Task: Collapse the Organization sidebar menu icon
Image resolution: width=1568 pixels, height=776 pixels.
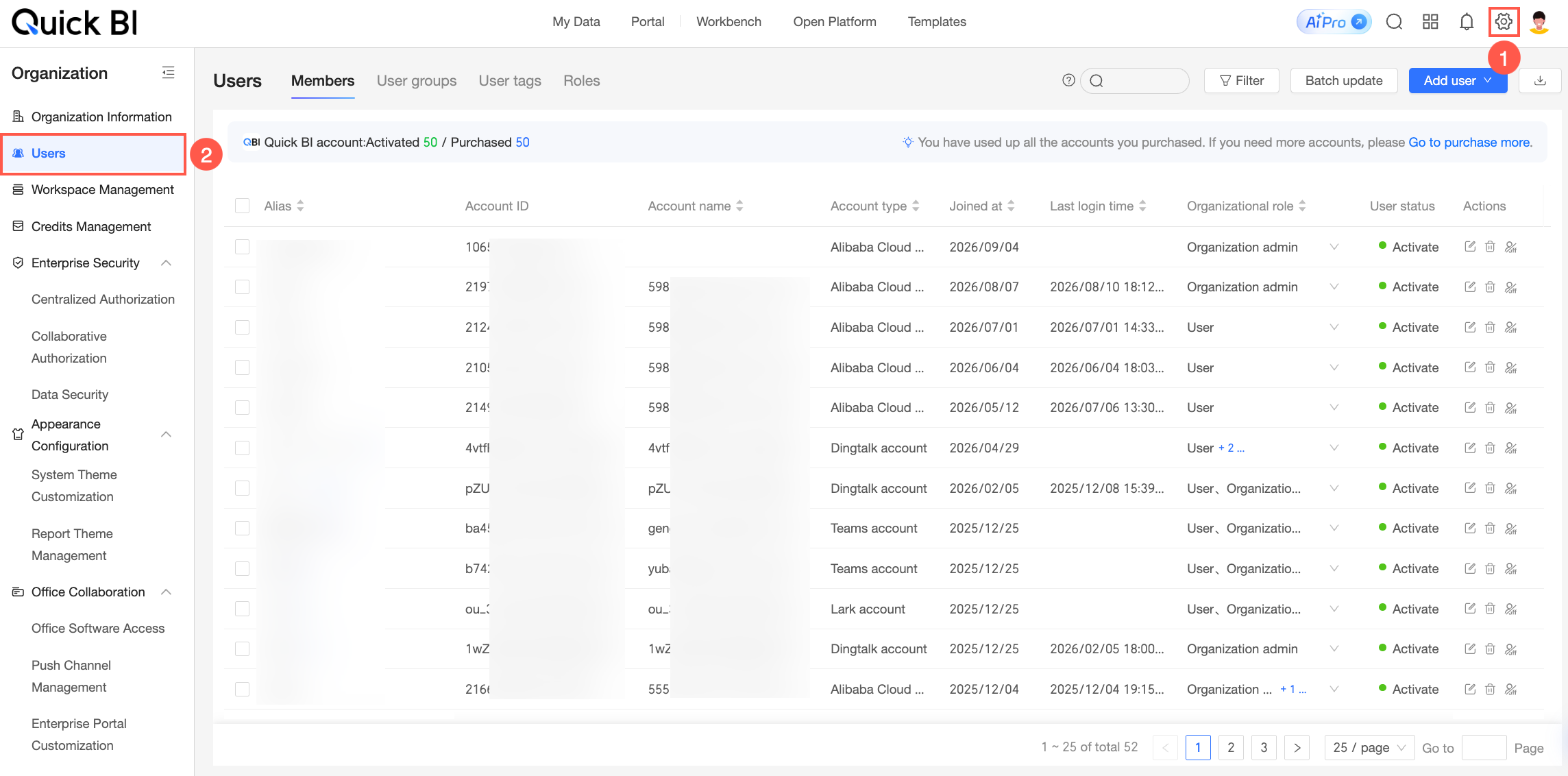Action: point(168,73)
